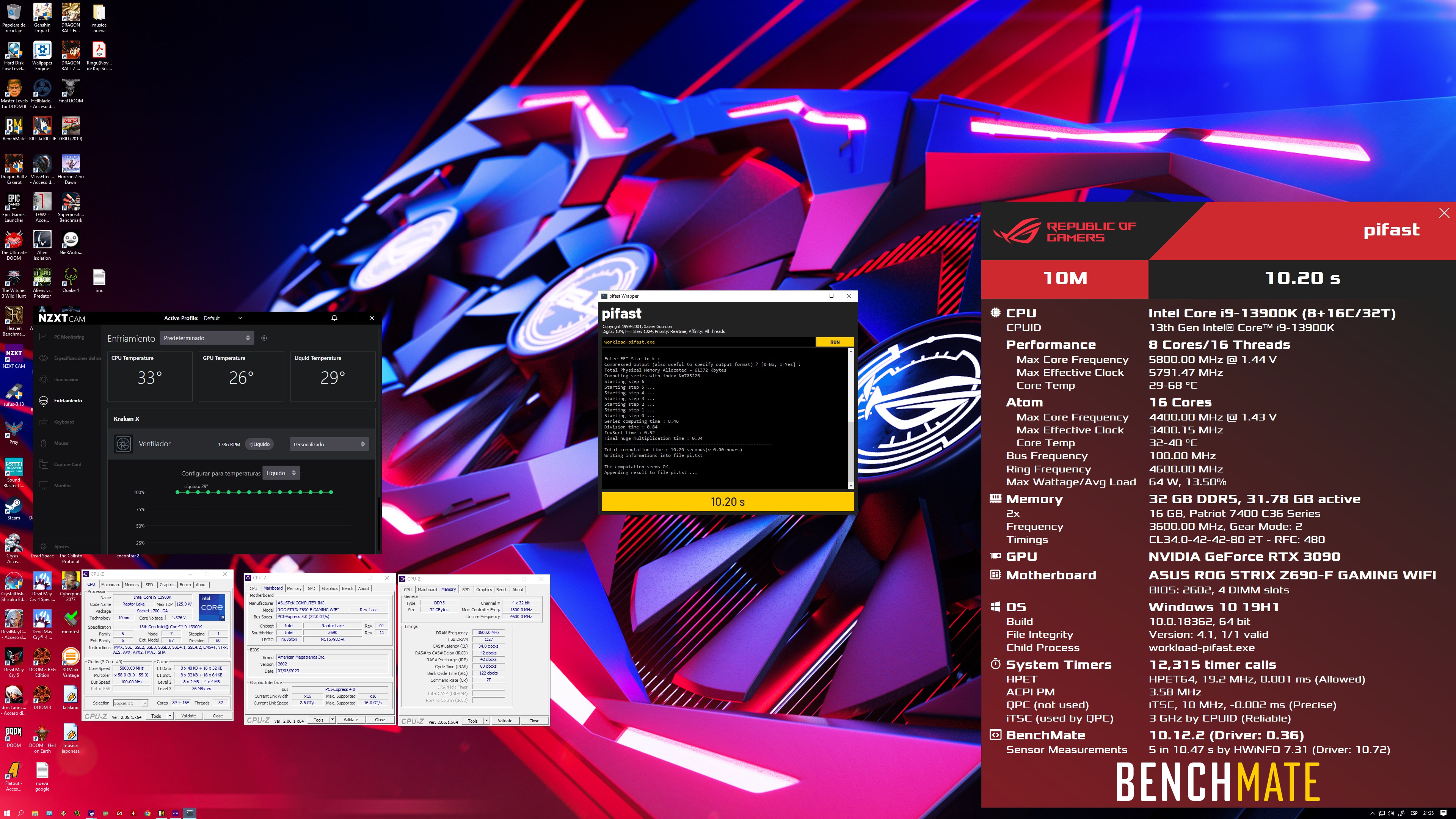Open cooling settings gear in NZXT CAM
1456x819 pixels.
pos(264,338)
